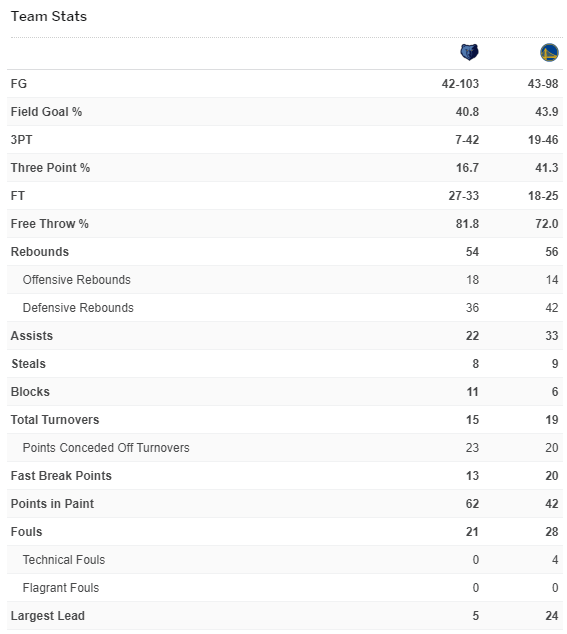This screenshot has height=634, width=567.
Task: Select the Team Stats heading
Action: (49, 16)
